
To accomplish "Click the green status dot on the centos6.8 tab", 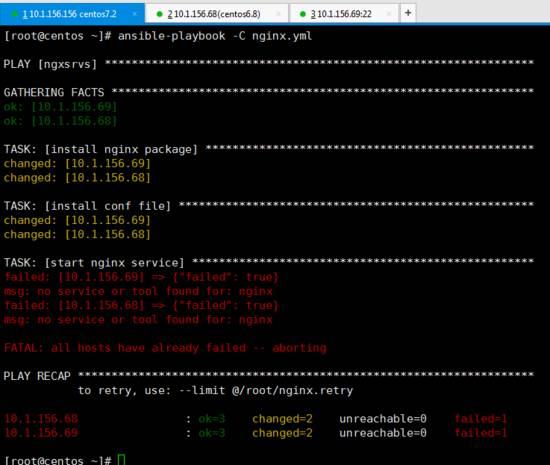I will click(x=160, y=14).
